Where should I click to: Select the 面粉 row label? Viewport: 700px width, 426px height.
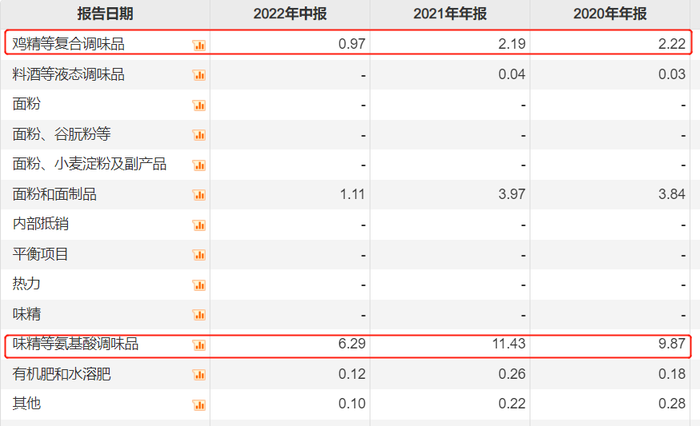coord(26,104)
